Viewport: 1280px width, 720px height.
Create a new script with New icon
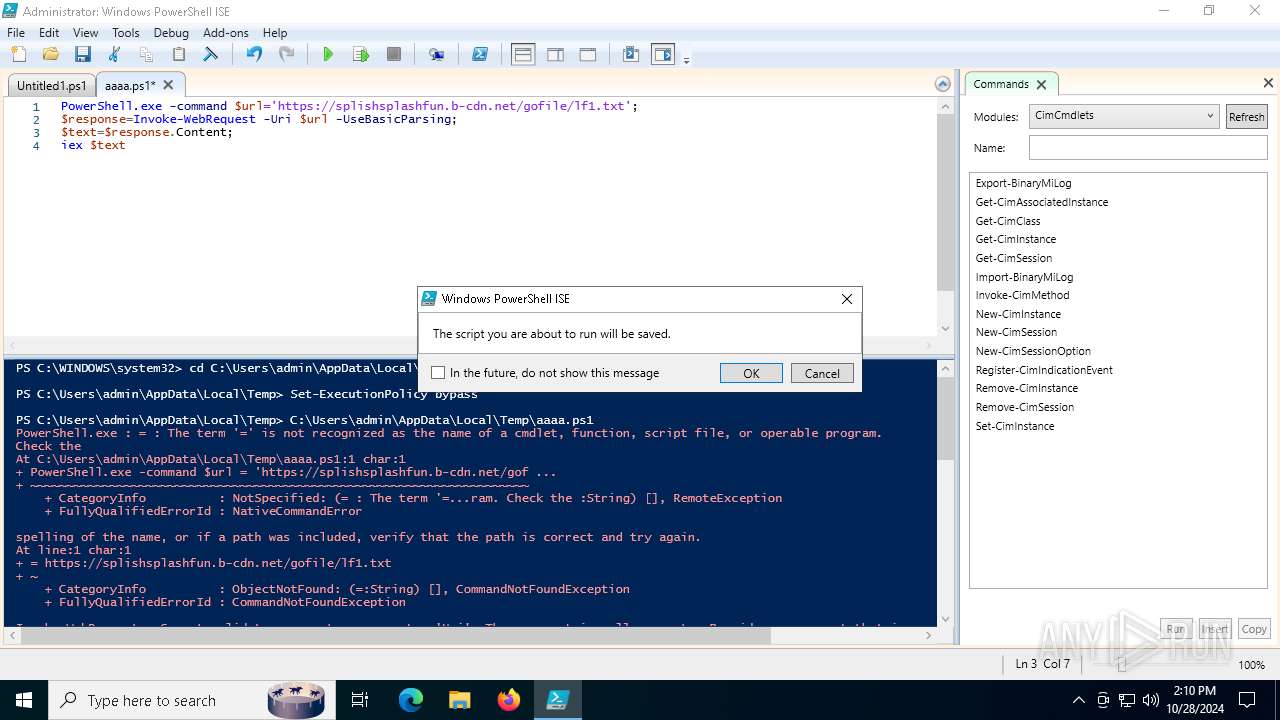coord(19,55)
